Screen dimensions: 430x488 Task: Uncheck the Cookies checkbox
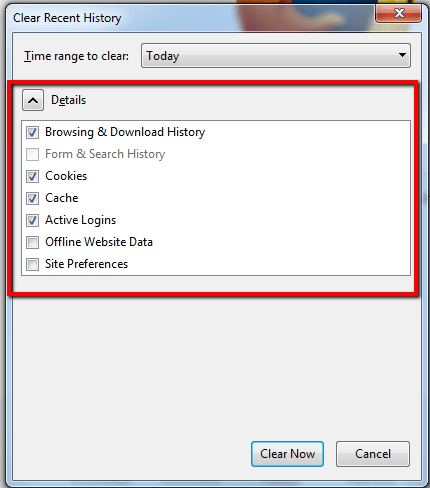tap(32, 176)
